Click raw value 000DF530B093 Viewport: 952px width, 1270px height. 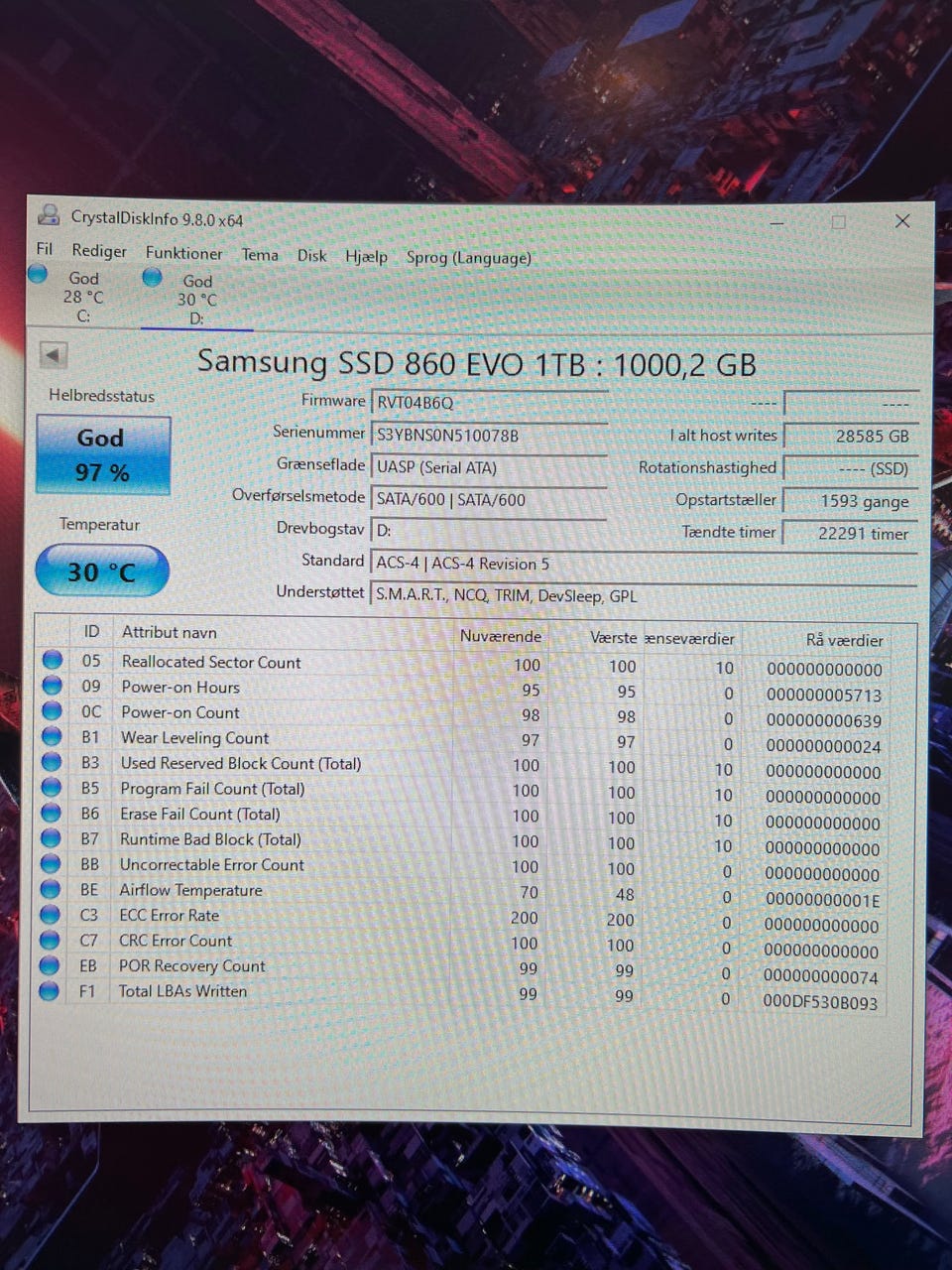tap(820, 1002)
